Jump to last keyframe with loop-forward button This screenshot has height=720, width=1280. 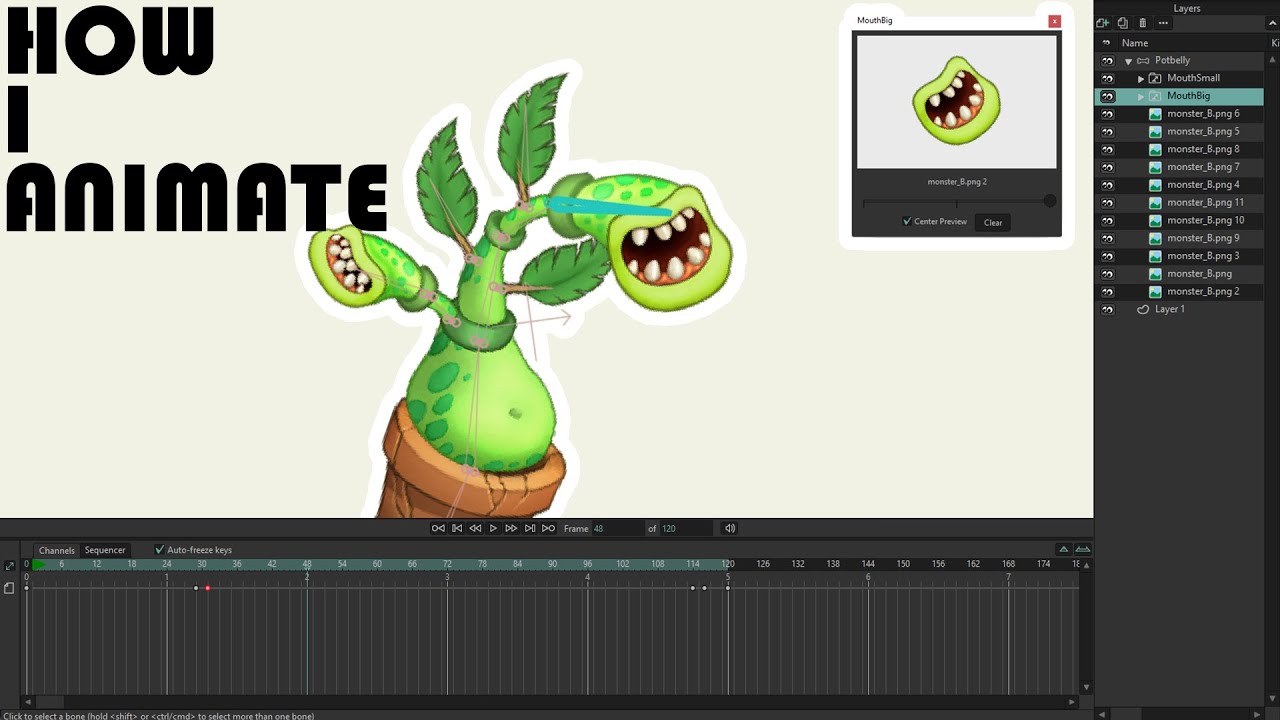[548, 528]
